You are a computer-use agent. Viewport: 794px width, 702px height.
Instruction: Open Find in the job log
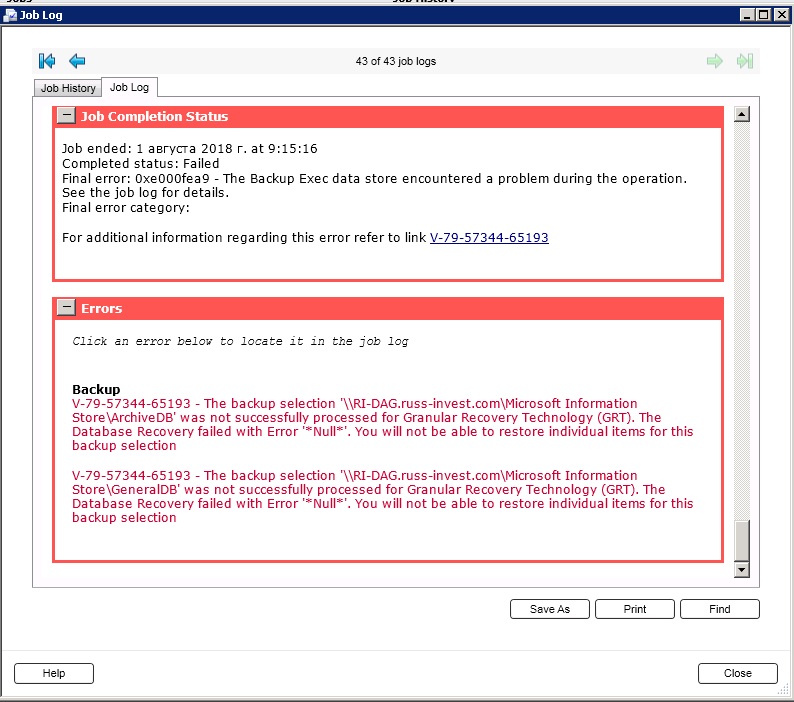point(720,609)
